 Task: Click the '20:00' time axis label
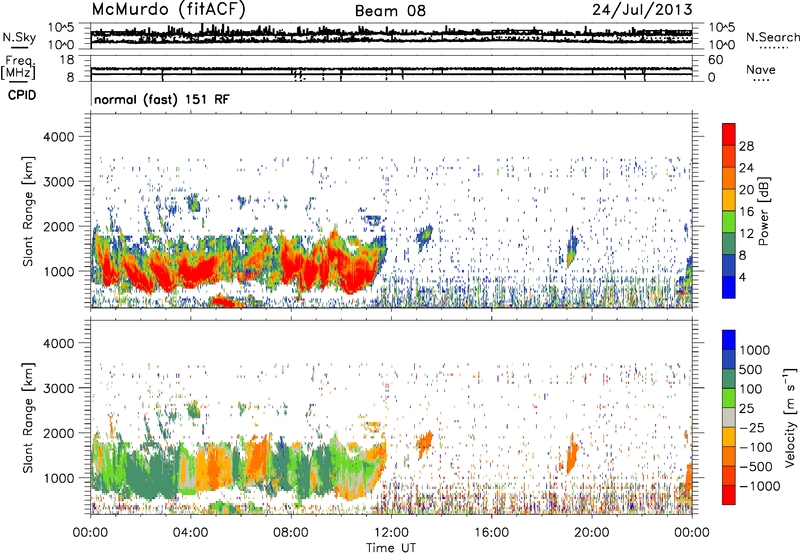(x=591, y=533)
